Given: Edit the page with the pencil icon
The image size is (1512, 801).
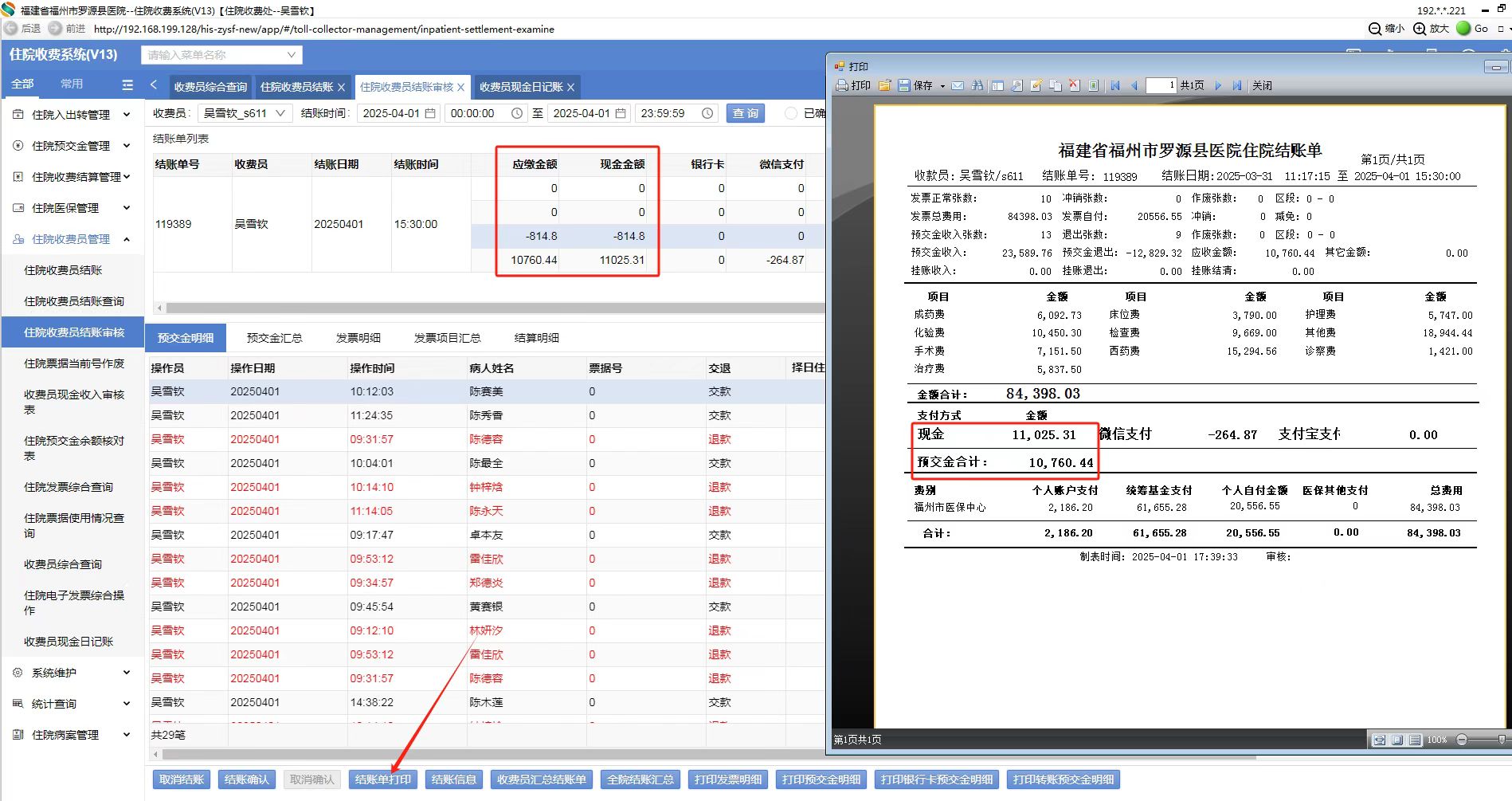Looking at the screenshot, I should tap(1036, 85).
